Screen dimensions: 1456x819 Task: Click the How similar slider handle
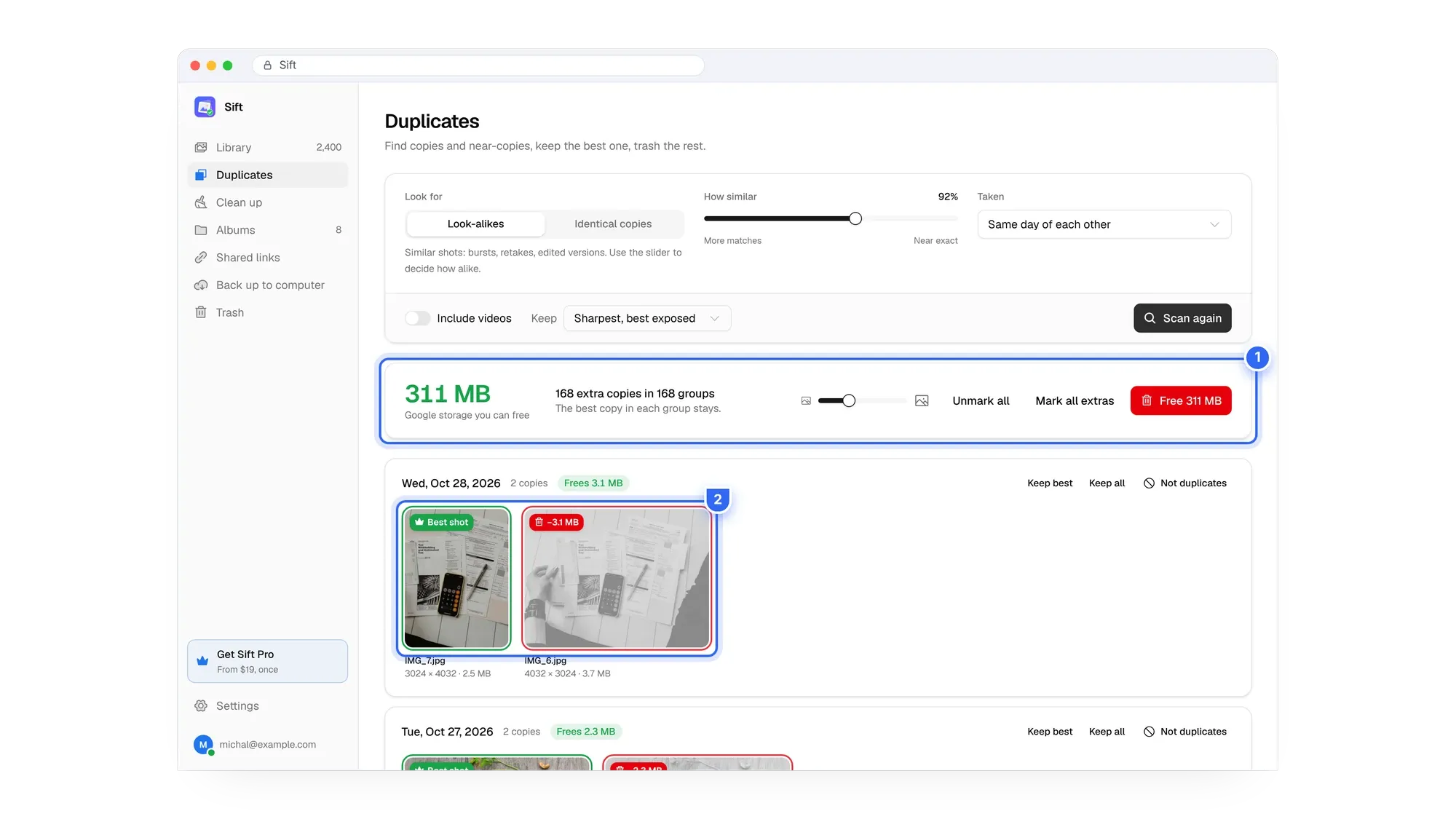[855, 218]
